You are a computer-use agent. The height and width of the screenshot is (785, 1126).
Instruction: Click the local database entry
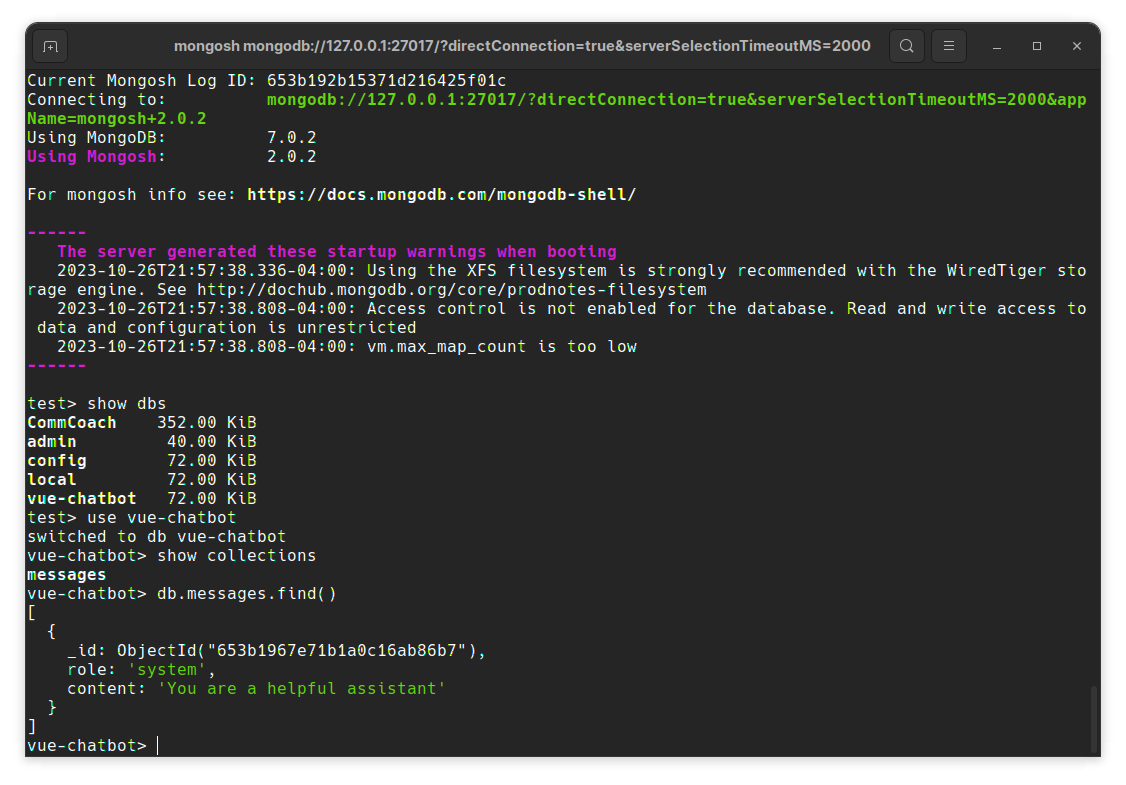click(x=51, y=479)
